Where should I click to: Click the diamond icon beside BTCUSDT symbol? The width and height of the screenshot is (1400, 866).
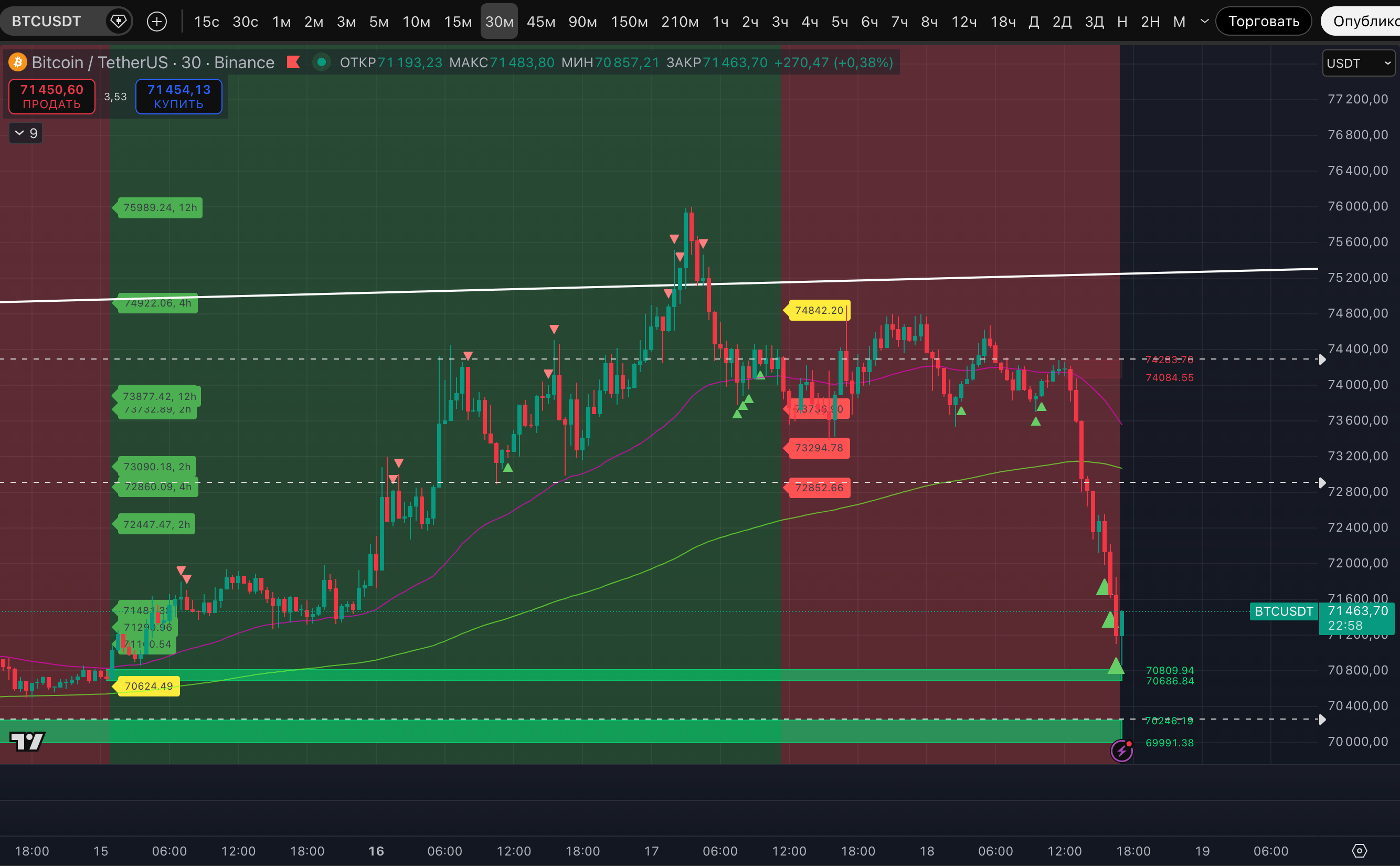119,22
